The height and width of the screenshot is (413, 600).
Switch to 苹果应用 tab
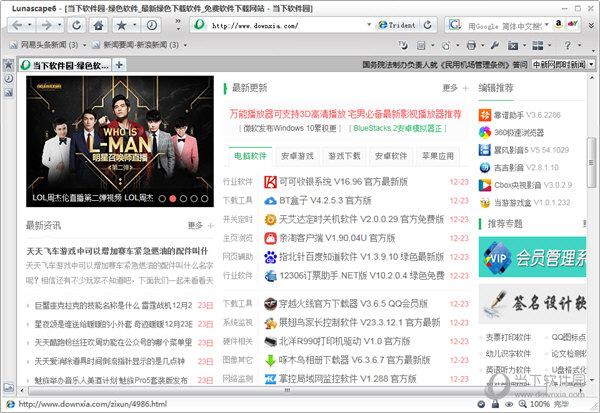point(438,156)
